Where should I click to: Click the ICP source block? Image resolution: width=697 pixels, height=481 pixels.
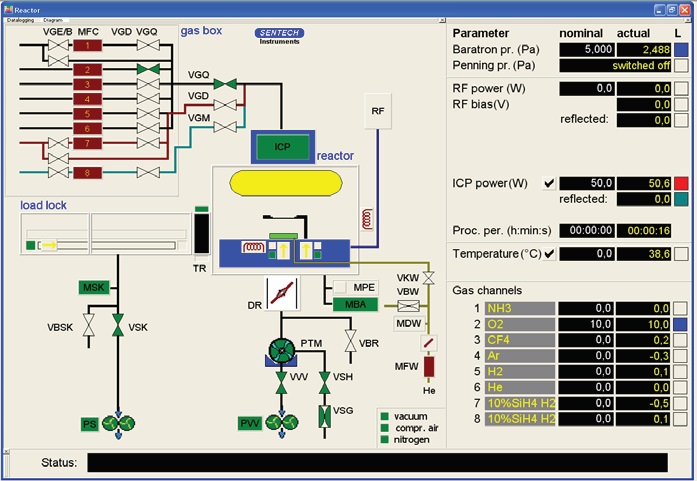point(283,147)
